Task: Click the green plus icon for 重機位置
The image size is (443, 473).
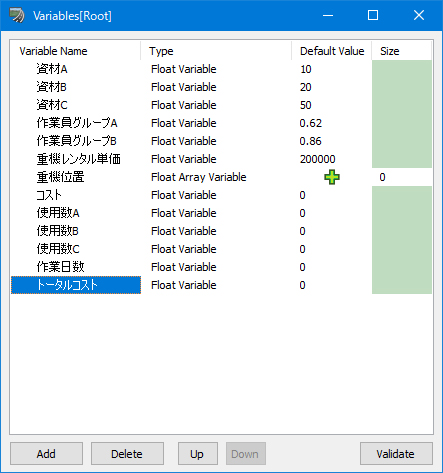Action: tap(332, 177)
